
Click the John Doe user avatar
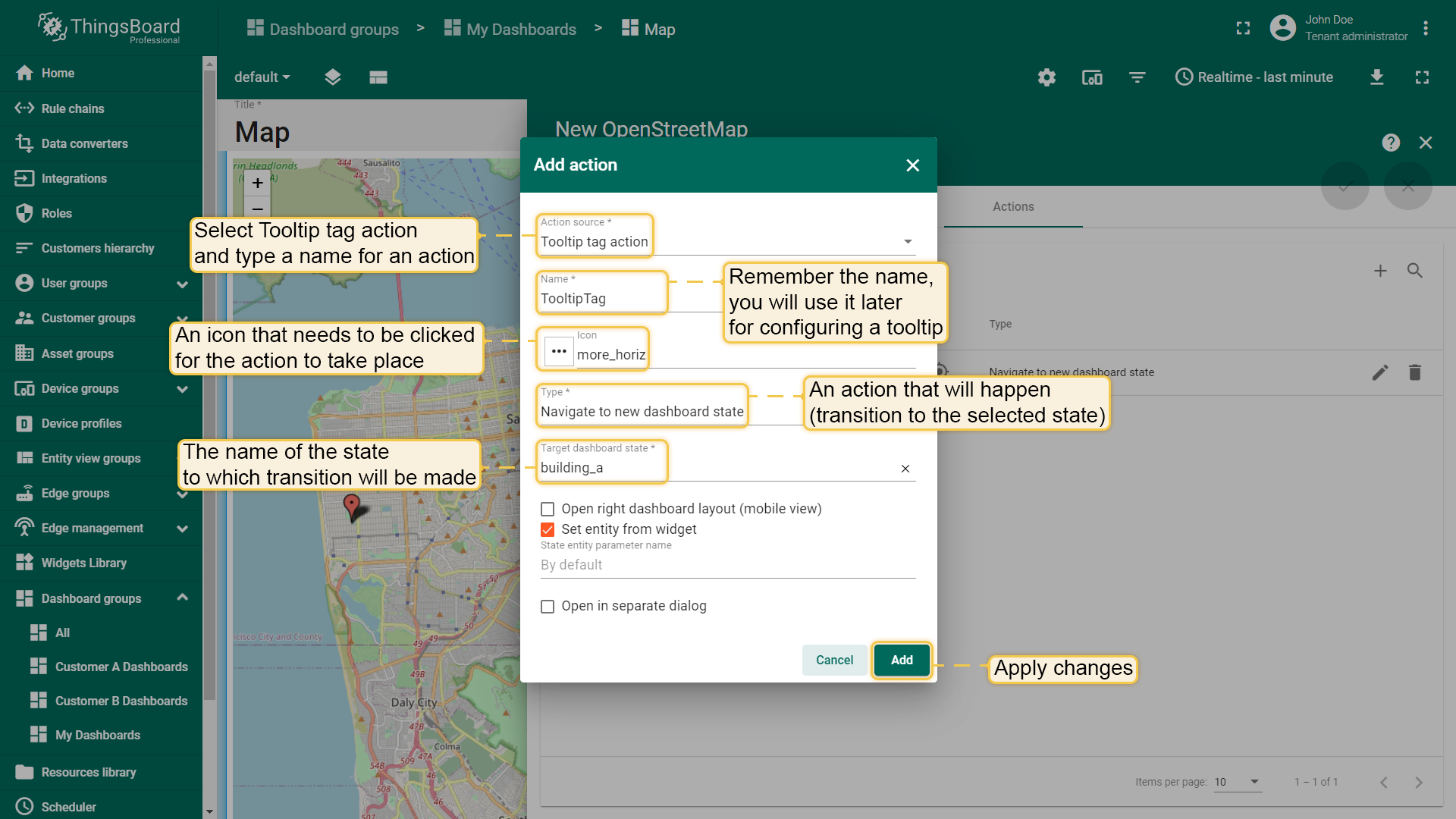[x=1282, y=28]
